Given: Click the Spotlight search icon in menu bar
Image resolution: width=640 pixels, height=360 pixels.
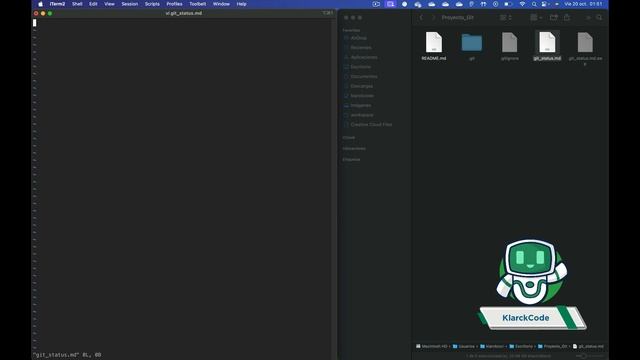Looking at the screenshot, I should coord(534,4).
